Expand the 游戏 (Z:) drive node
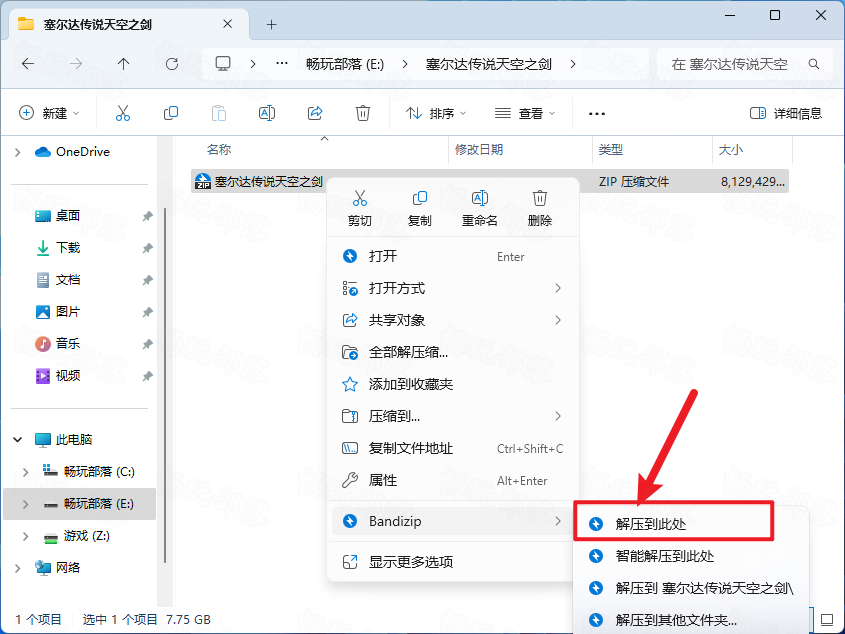The width and height of the screenshot is (845, 634). point(25,536)
